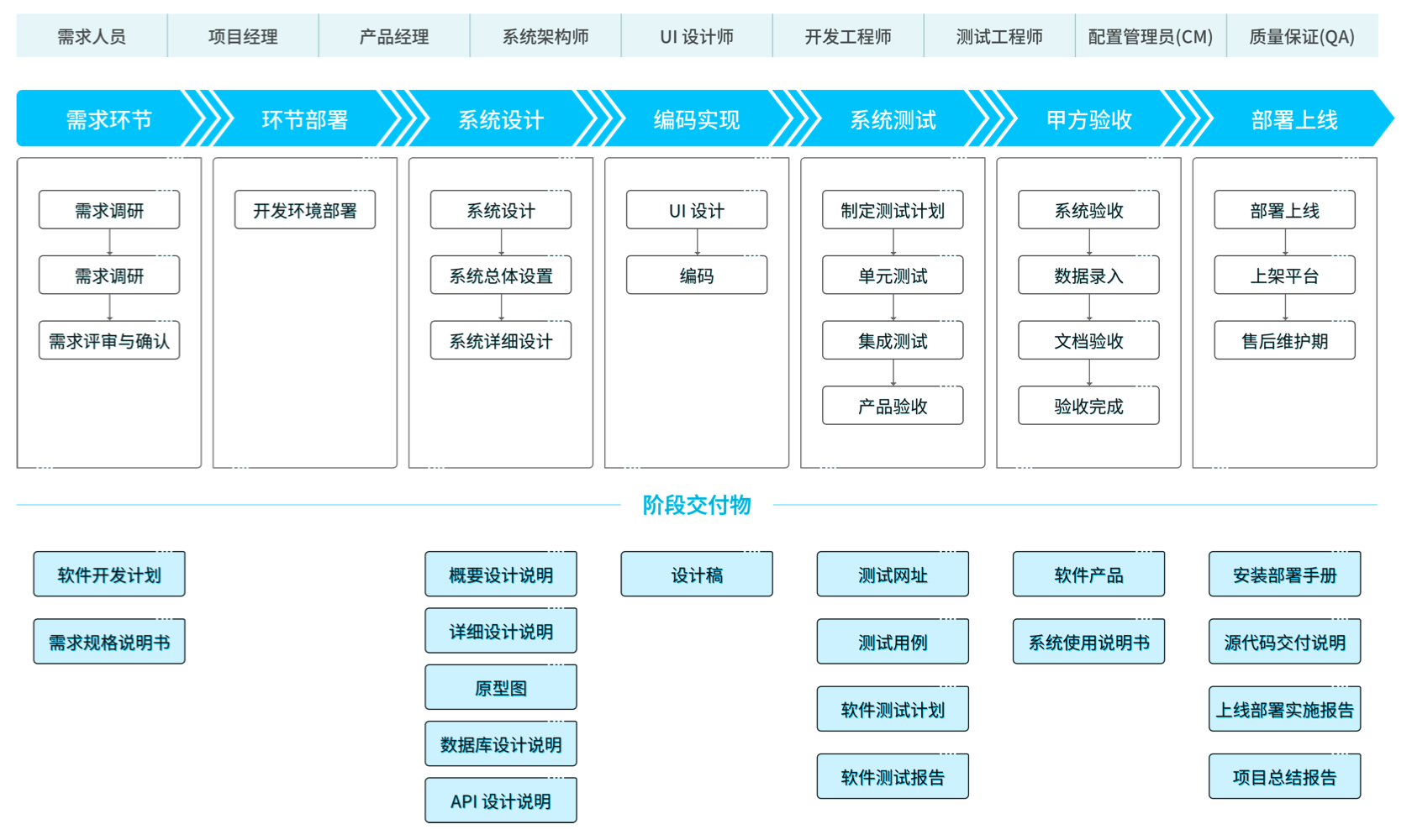Viewport: 1412px width, 840px height.
Task: Click the 详细设计说明 deliverable
Action: point(501,631)
